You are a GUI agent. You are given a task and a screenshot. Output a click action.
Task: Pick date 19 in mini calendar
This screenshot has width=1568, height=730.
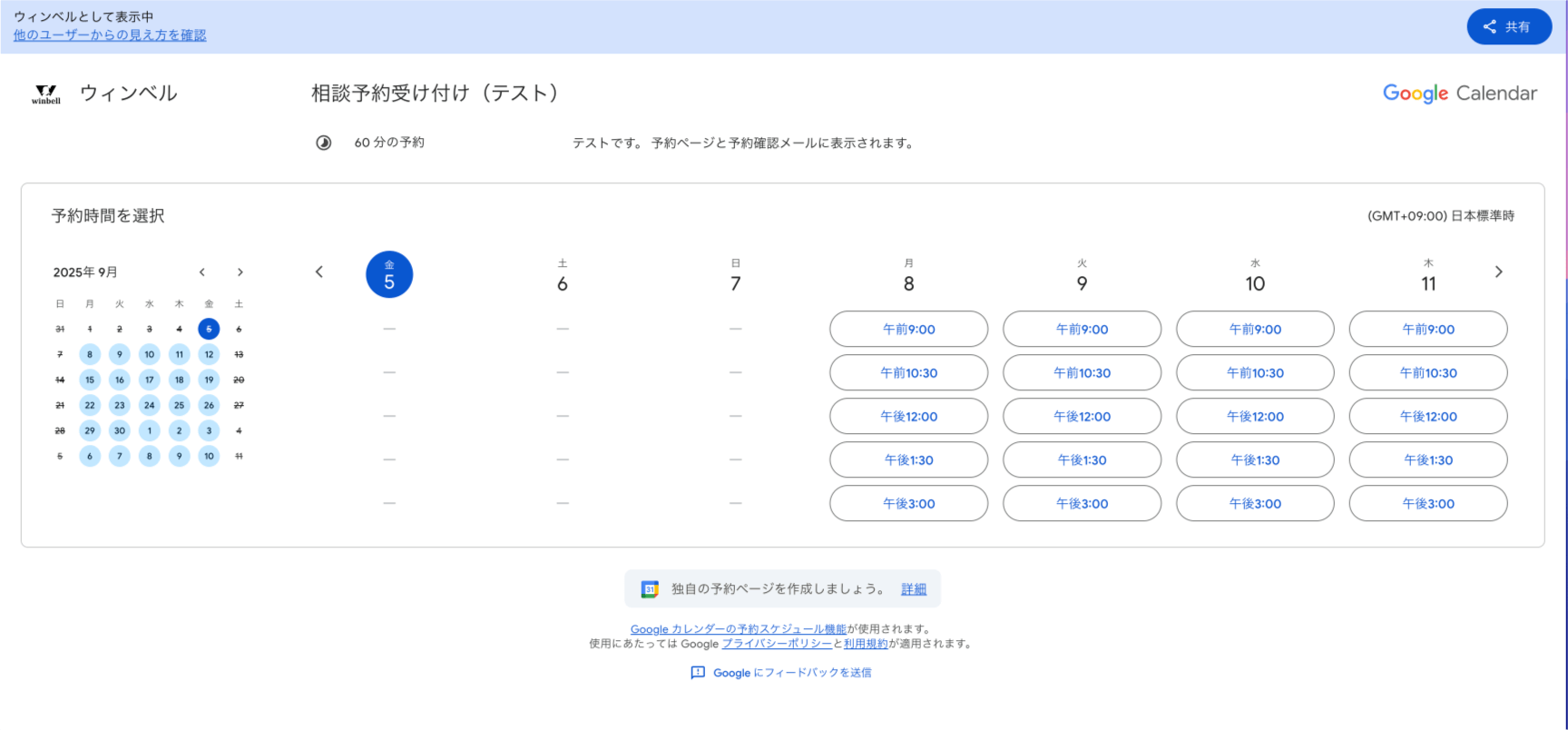[x=209, y=380]
